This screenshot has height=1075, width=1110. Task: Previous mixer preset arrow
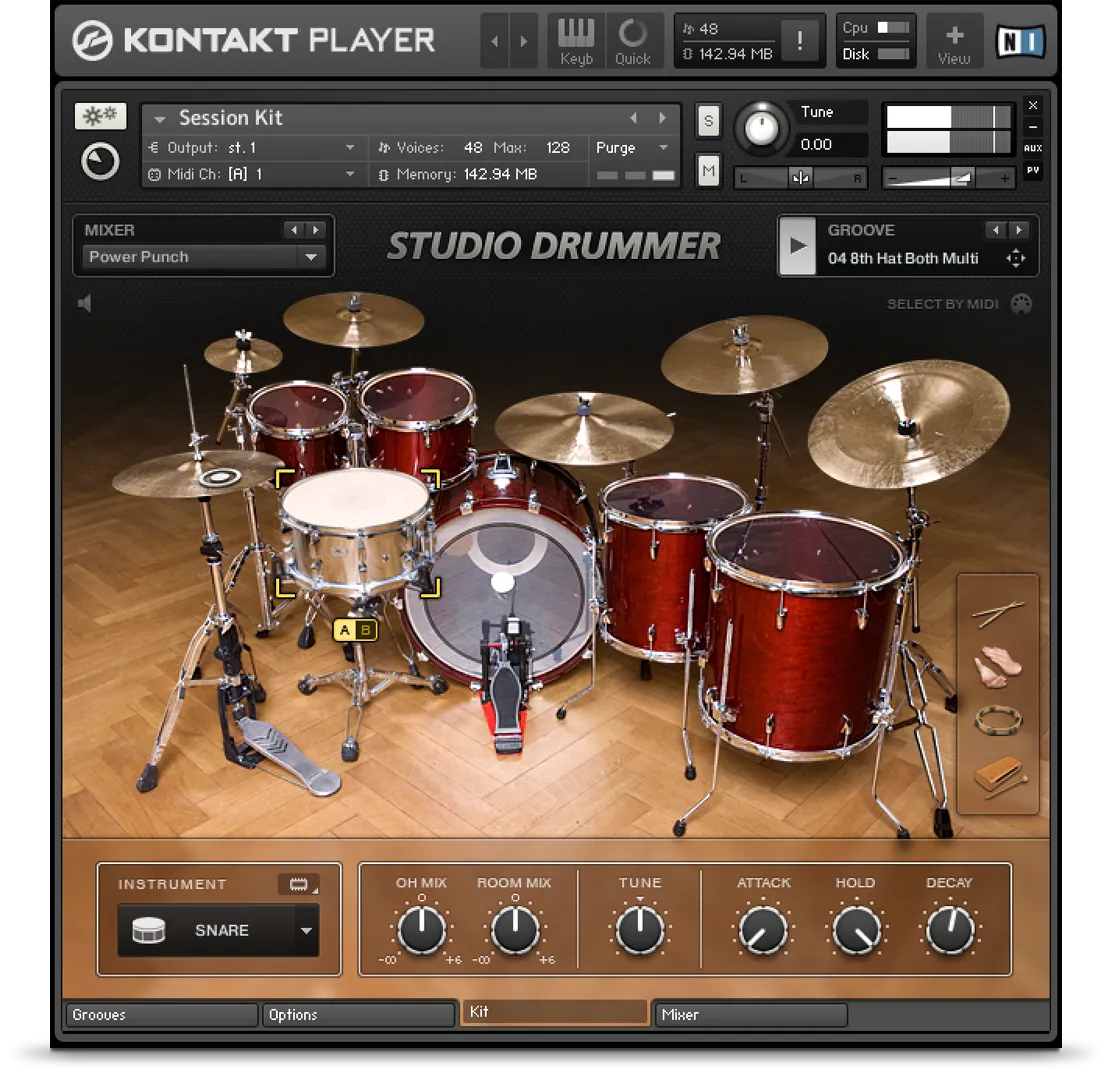coord(294,230)
